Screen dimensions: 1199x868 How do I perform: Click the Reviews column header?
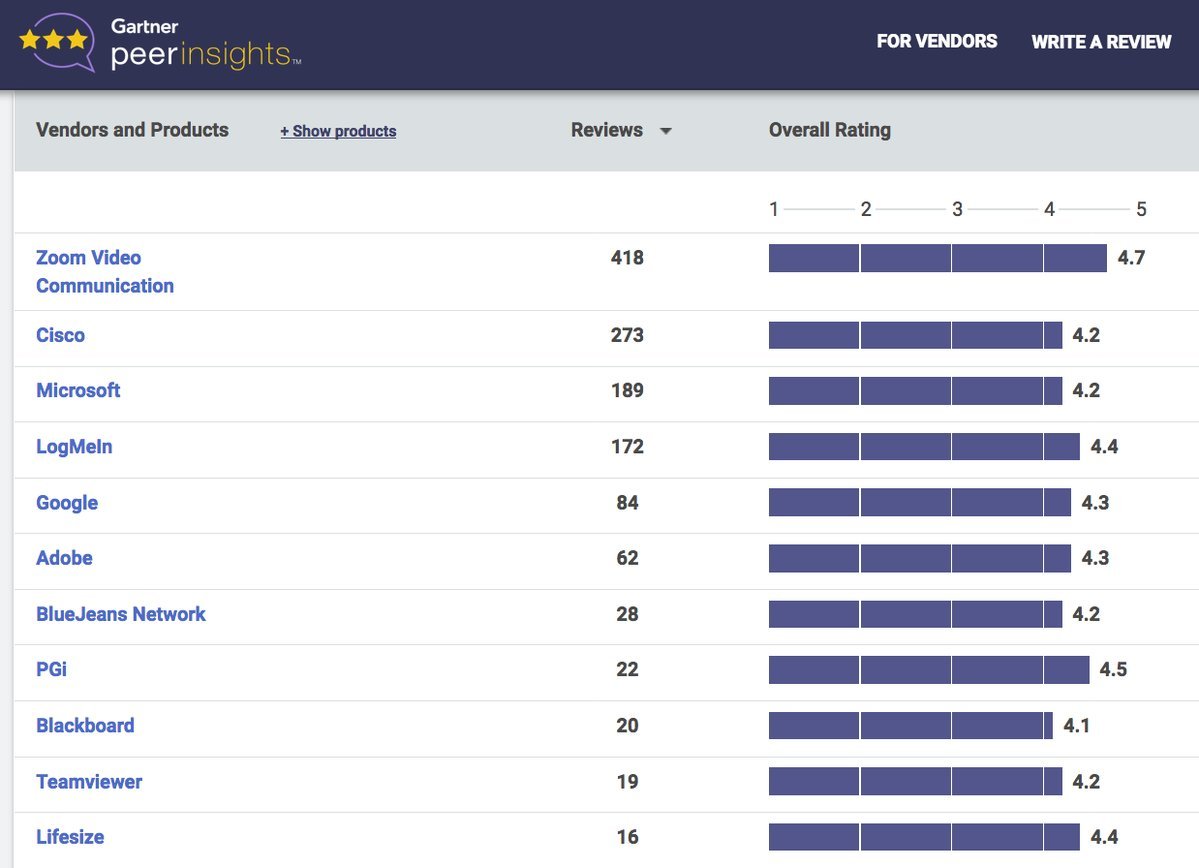[606, 130]
